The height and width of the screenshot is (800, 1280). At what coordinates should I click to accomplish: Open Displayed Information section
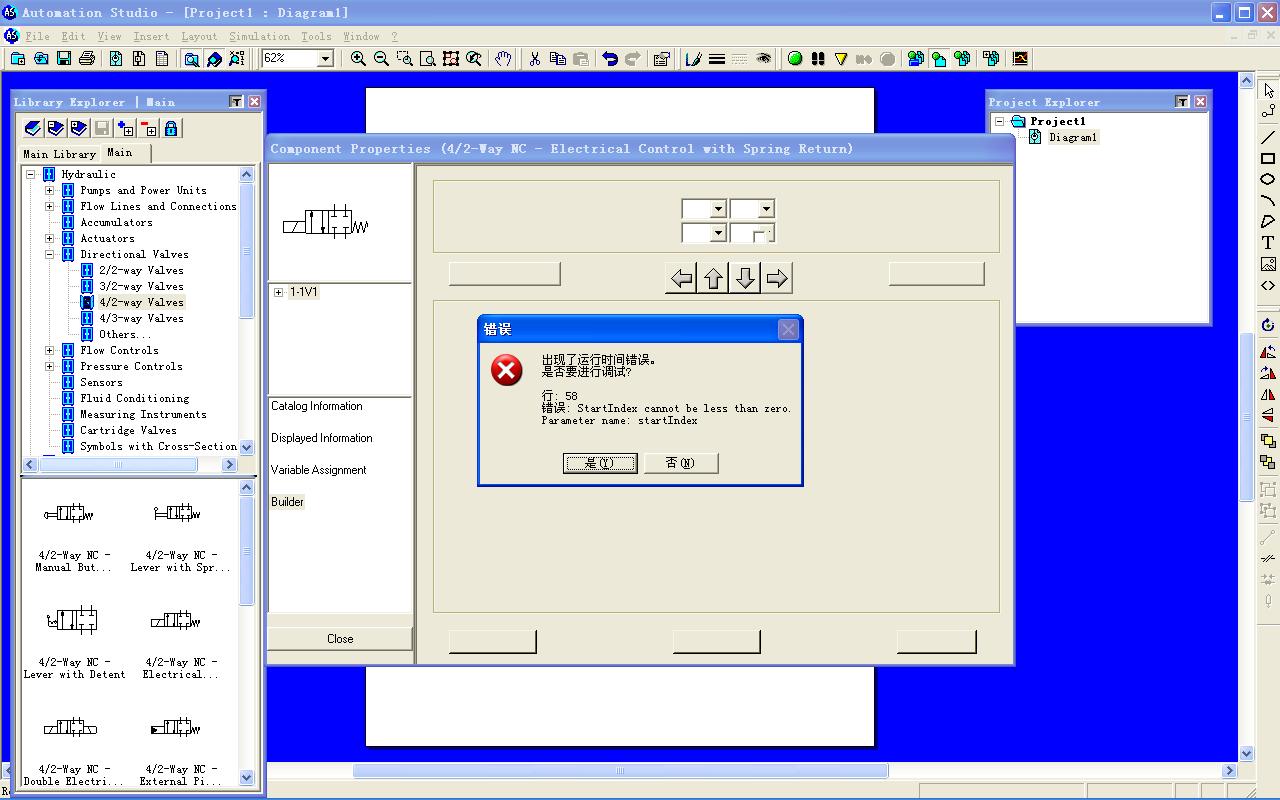[x=322, y=438]
